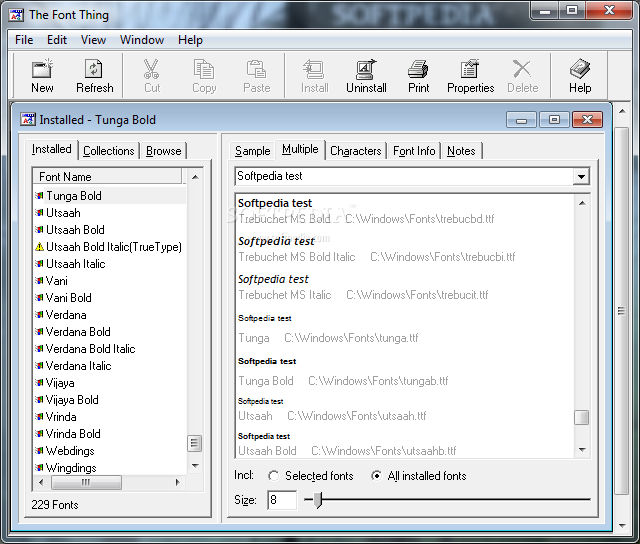640x544 pixels.
Task: Click the warning icon beside Utsaah Bold Italic
Action: coord(39,246)
